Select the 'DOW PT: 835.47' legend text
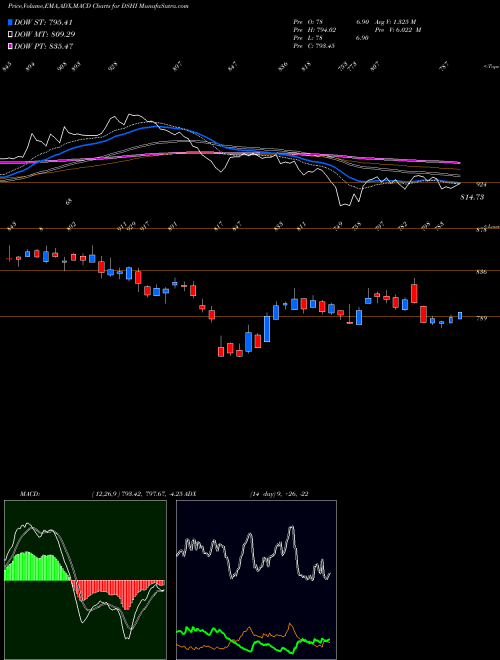 point(44,46)
